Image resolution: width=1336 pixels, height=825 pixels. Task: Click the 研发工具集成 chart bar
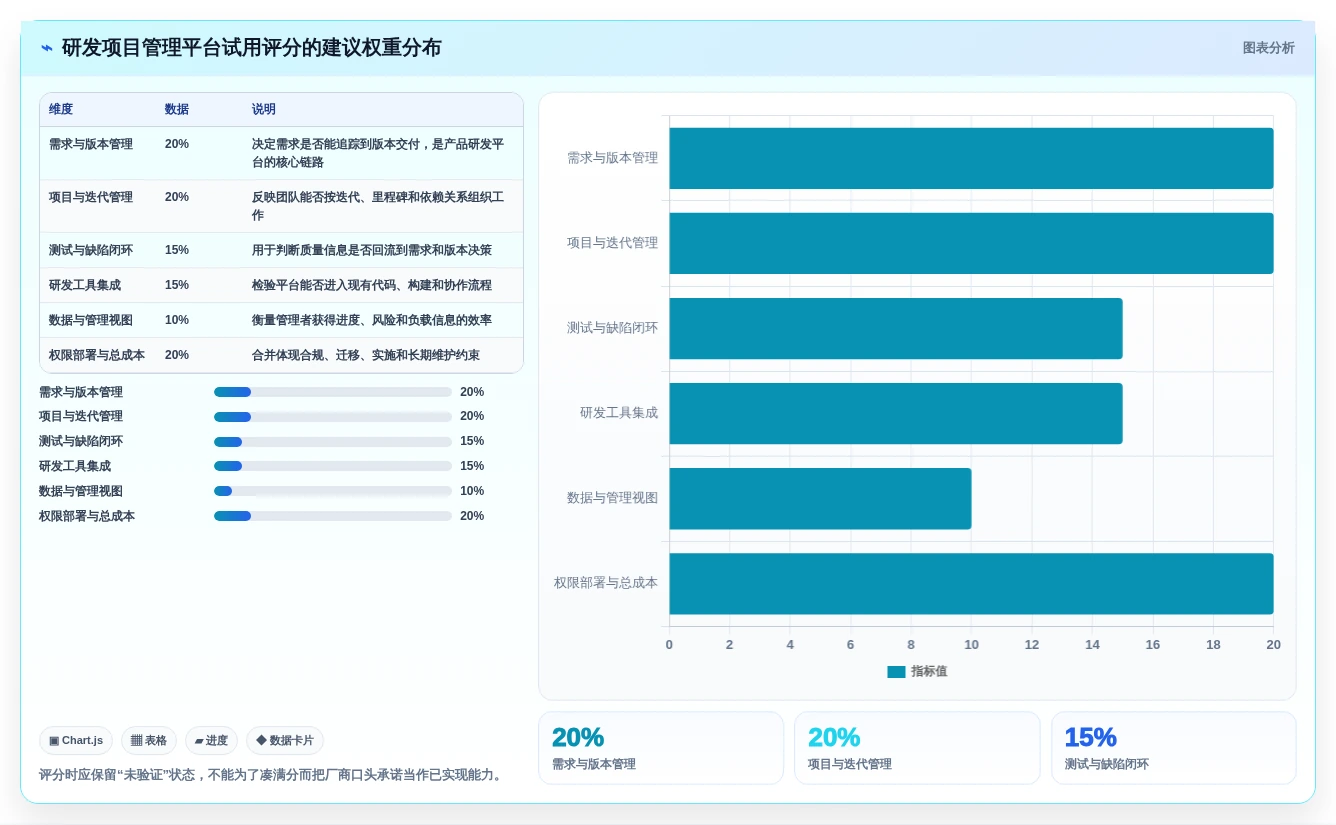896,413
